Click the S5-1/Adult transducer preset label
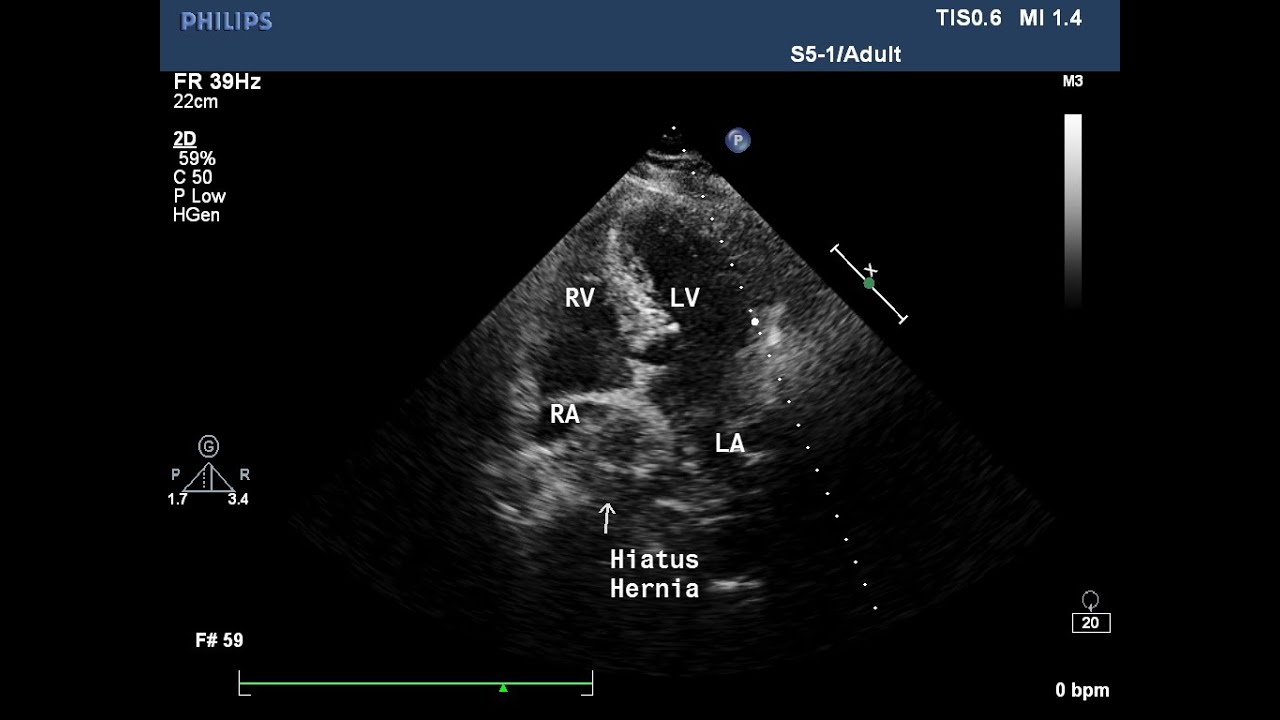 tap(846, 55)
